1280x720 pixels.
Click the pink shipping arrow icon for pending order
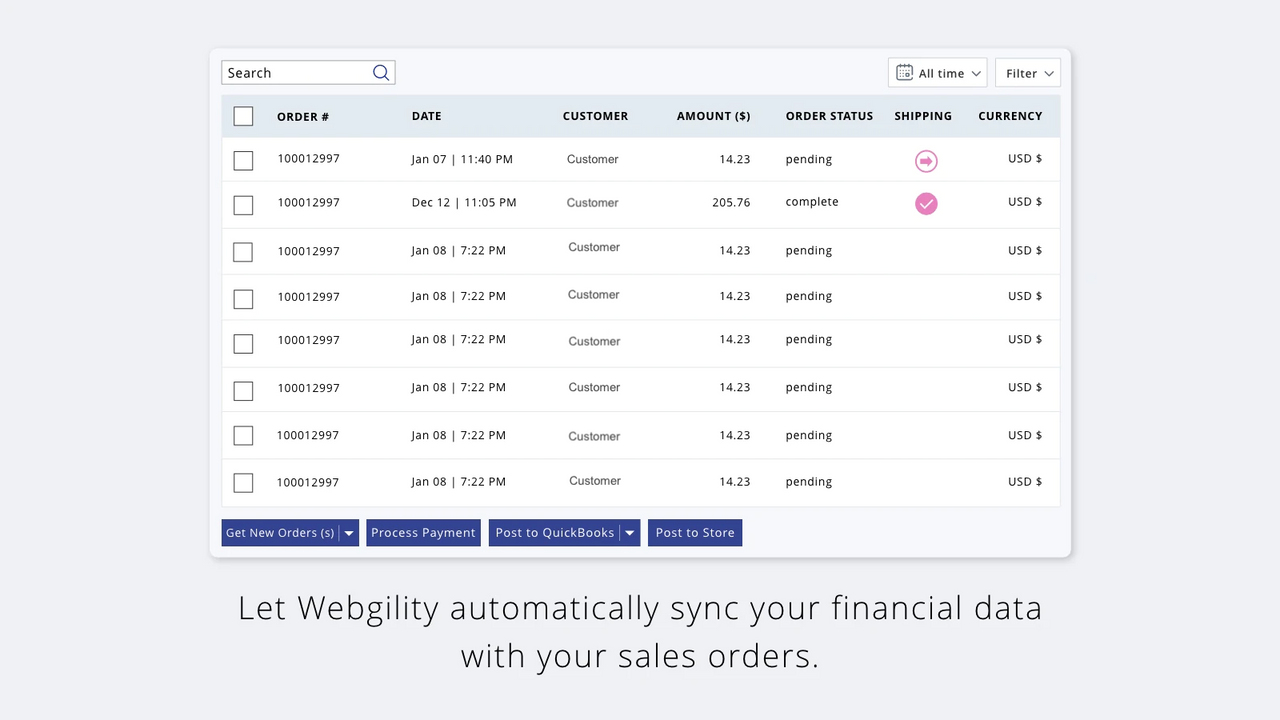tap(925, 160)
